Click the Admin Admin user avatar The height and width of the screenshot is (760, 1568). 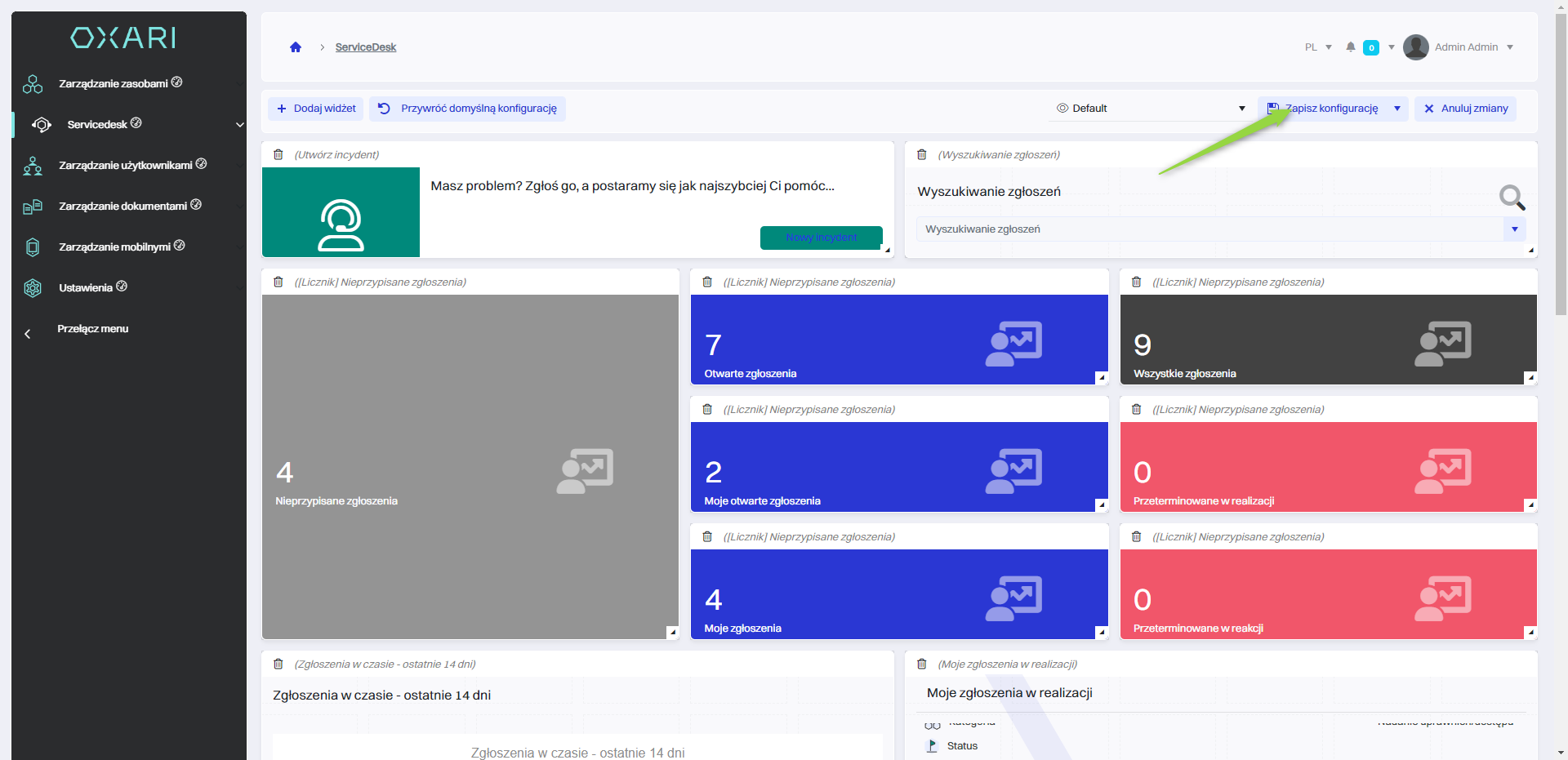[1416, 47]
